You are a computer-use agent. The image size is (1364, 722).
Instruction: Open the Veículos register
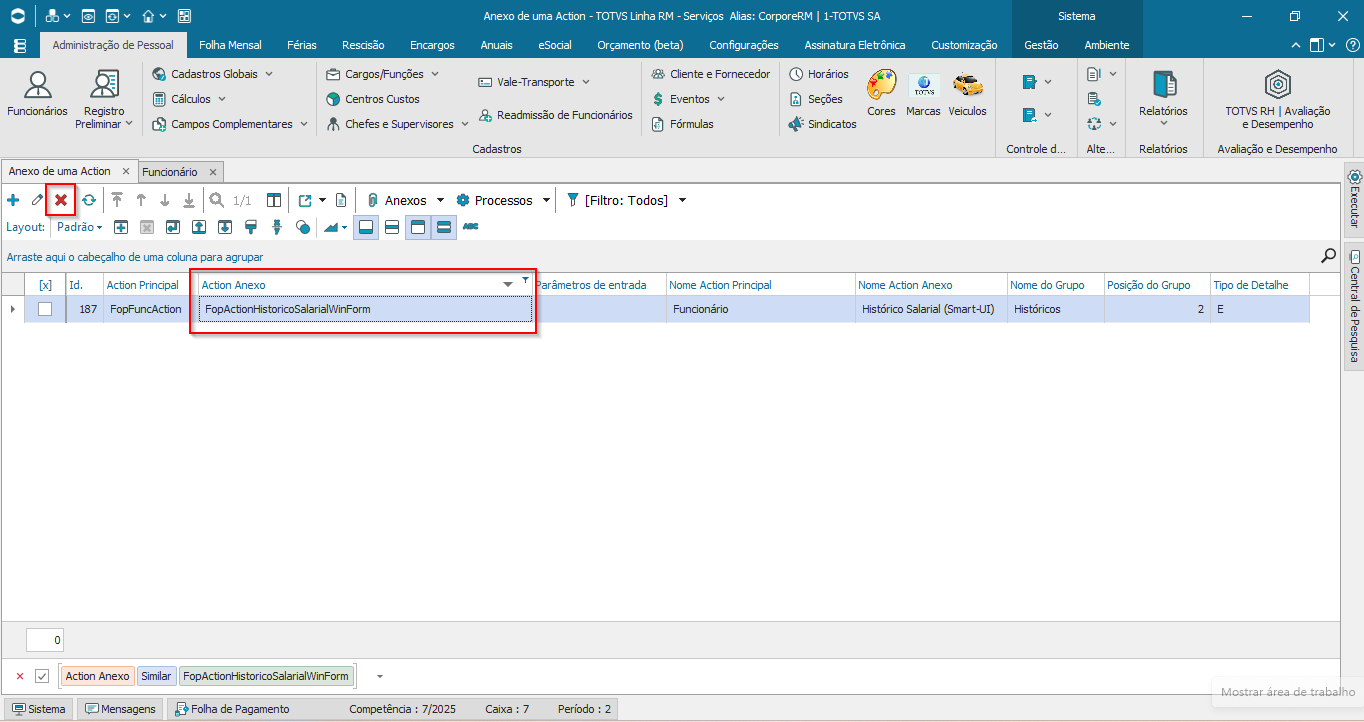[967, 93]
